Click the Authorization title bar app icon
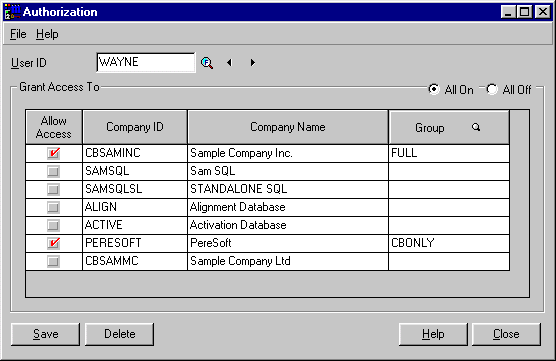The width and height of the screenshot is (556, 361). click(x=12, y=12)
